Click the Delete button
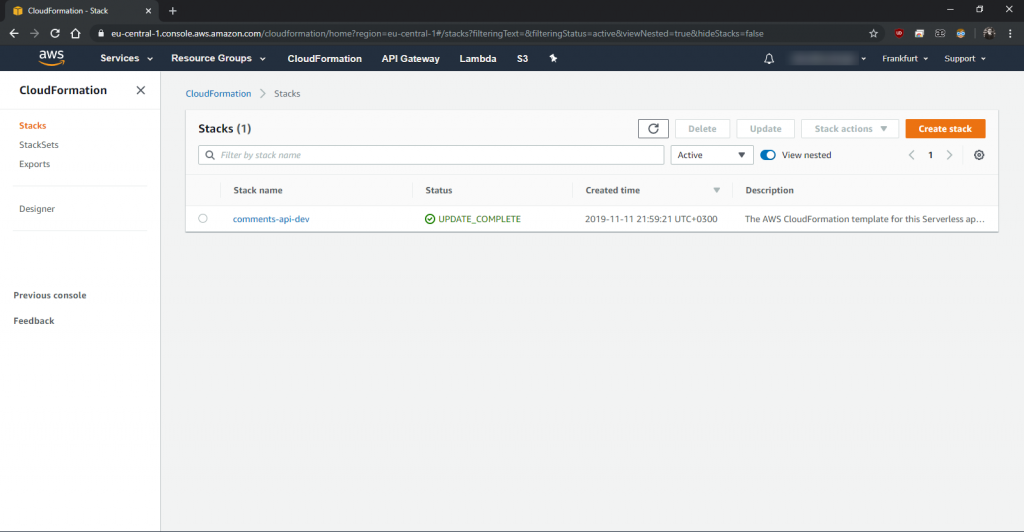1024x532 pixels. point(702,129)
